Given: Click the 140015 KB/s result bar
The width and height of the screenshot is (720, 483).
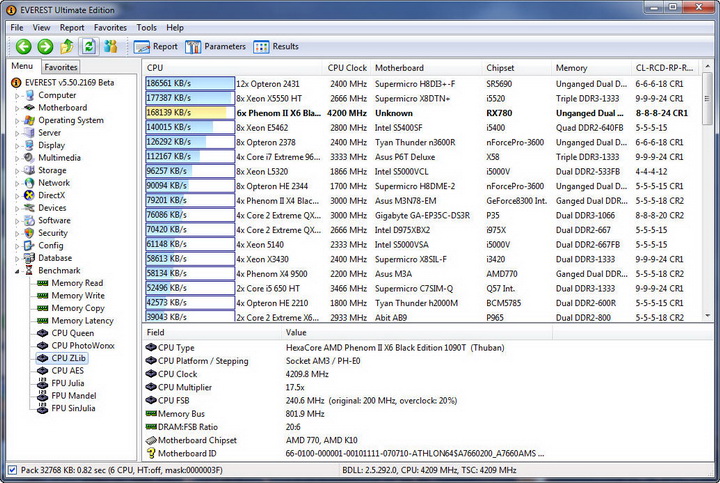Looking at the screenshot, I should point(190,127).
